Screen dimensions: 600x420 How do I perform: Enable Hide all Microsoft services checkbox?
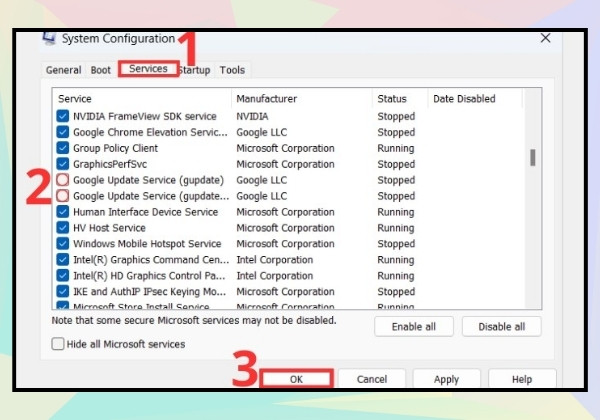58,344
